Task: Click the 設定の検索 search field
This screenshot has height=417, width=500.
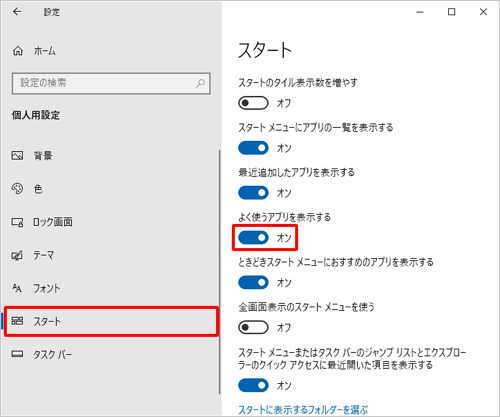Action: click(111, 83)
